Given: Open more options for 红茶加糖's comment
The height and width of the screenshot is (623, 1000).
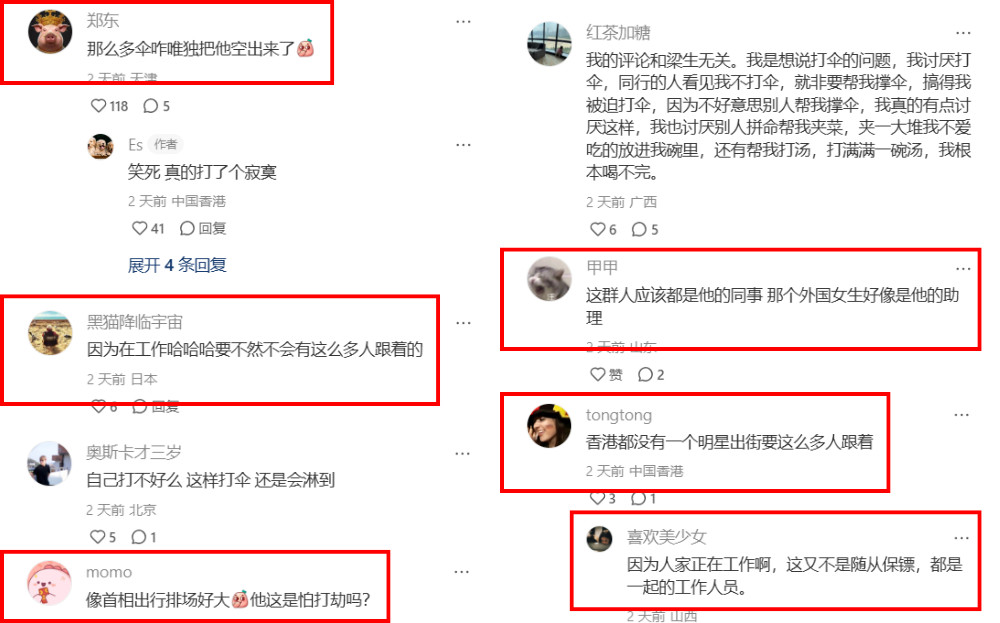Looking at the screenshot, I should (963, 33).
